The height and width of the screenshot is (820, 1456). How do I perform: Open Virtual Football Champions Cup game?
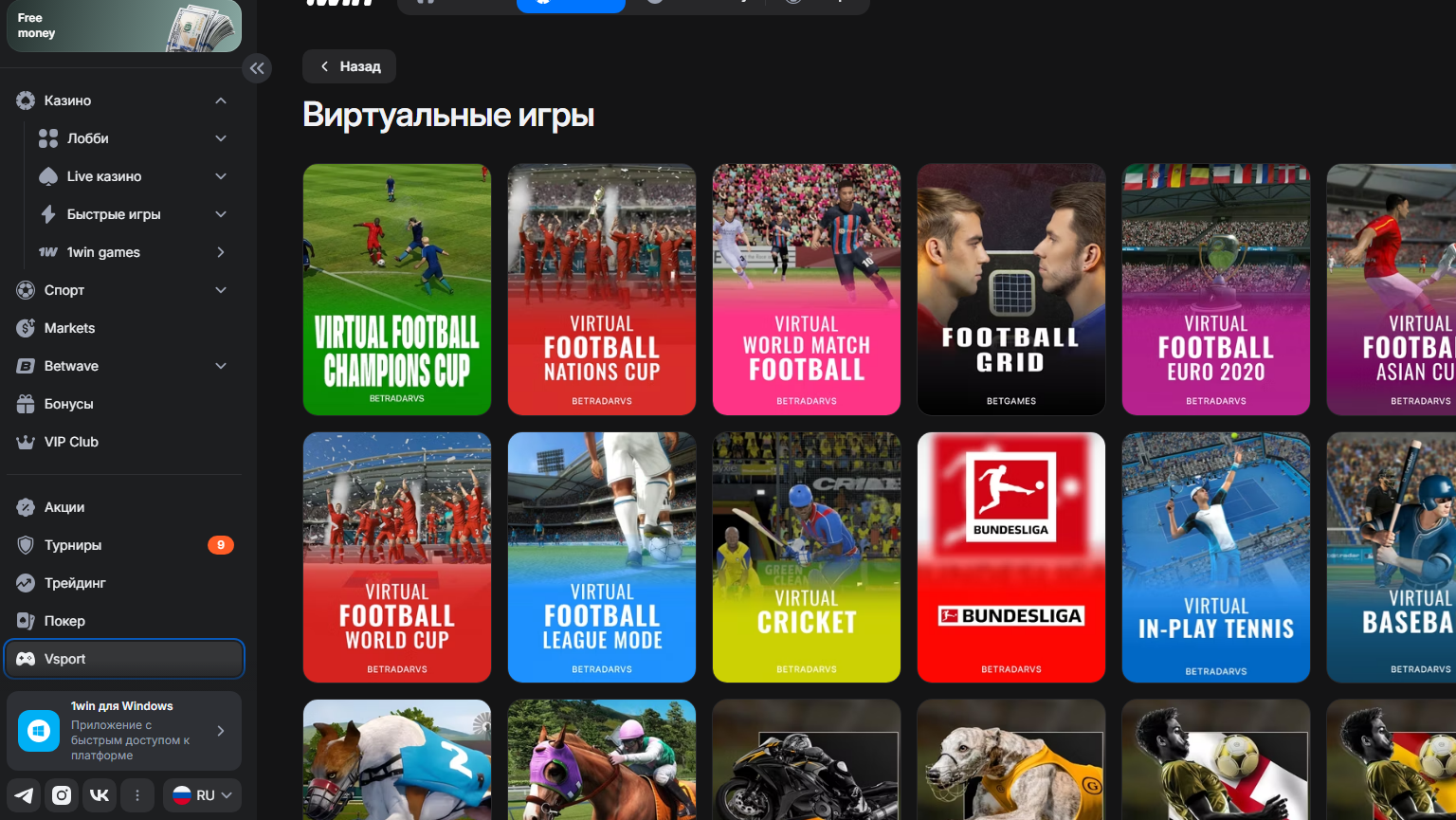[x=397, y=289]
